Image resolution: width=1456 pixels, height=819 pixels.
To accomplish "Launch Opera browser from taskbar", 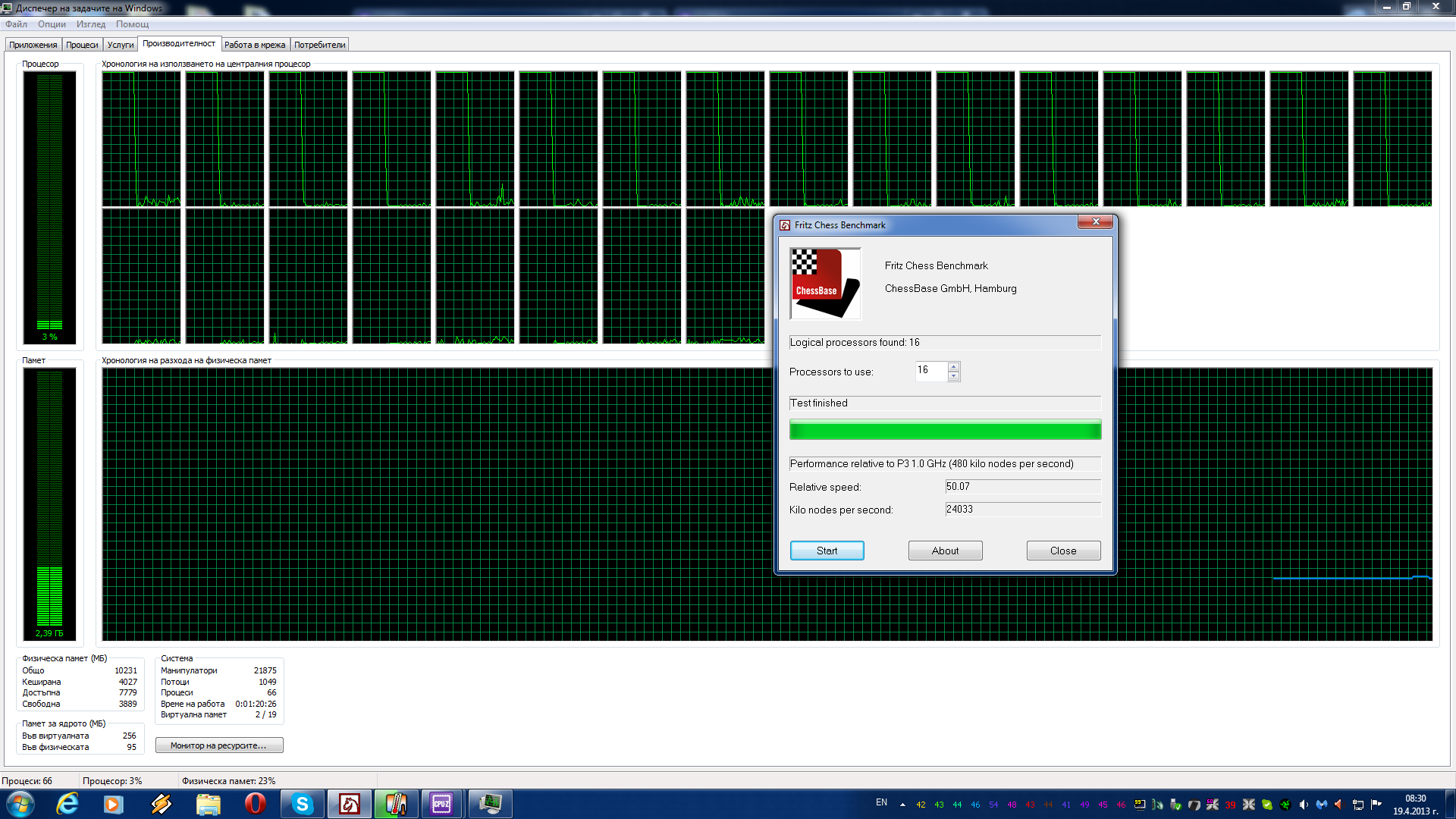I will (256, 804).
